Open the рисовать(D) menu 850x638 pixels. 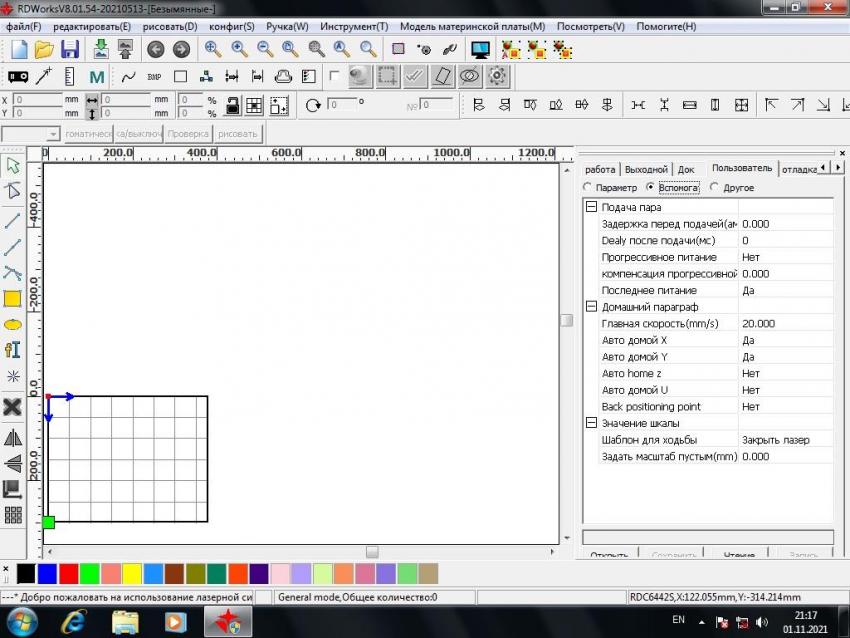pos(168,26)
